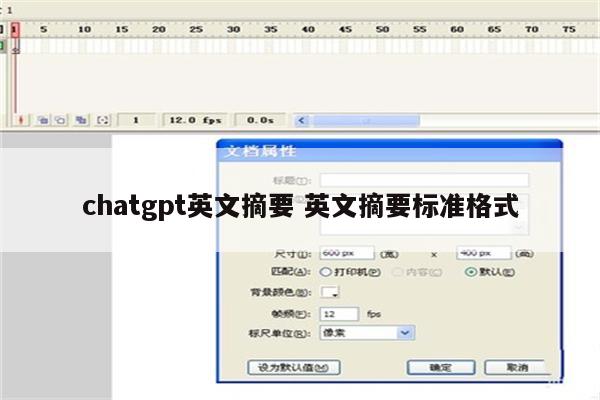The width and height of the screenshot is (600, 400).
Task: Click the 确定 button
Action: click(x=441, y=367)
